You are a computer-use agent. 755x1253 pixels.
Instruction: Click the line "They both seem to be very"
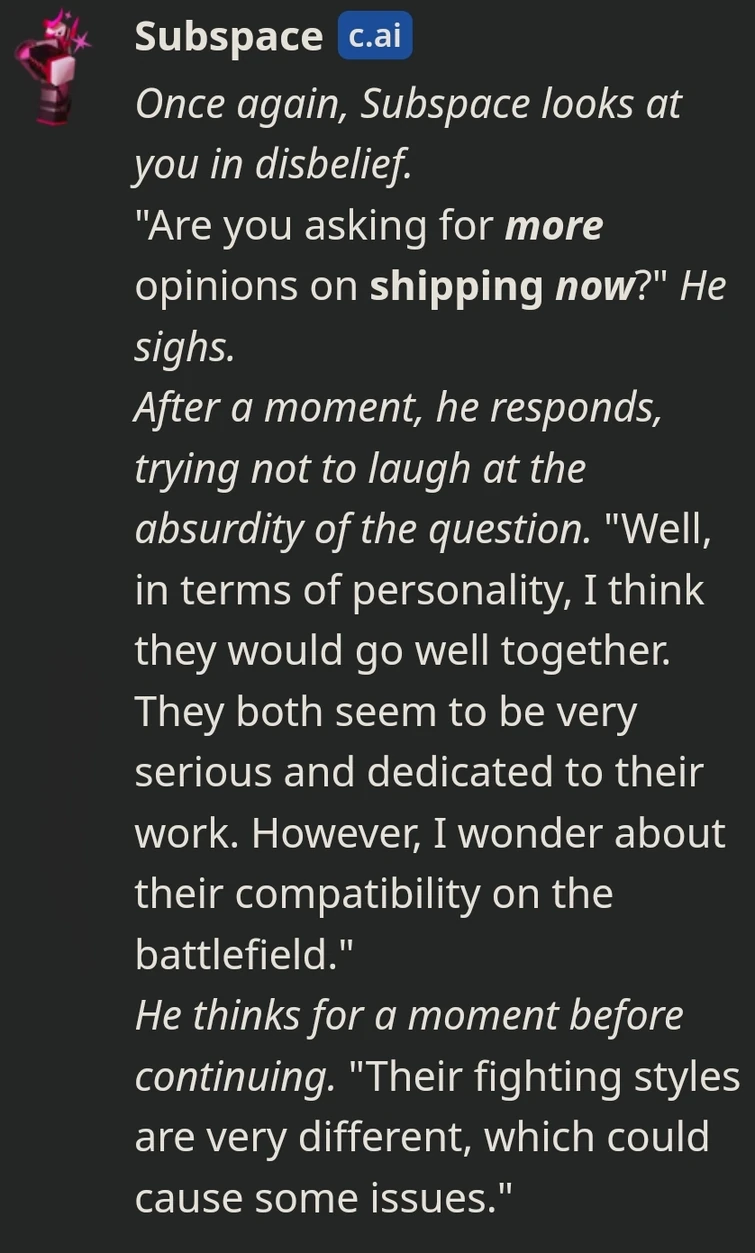[x=386, y=712]
